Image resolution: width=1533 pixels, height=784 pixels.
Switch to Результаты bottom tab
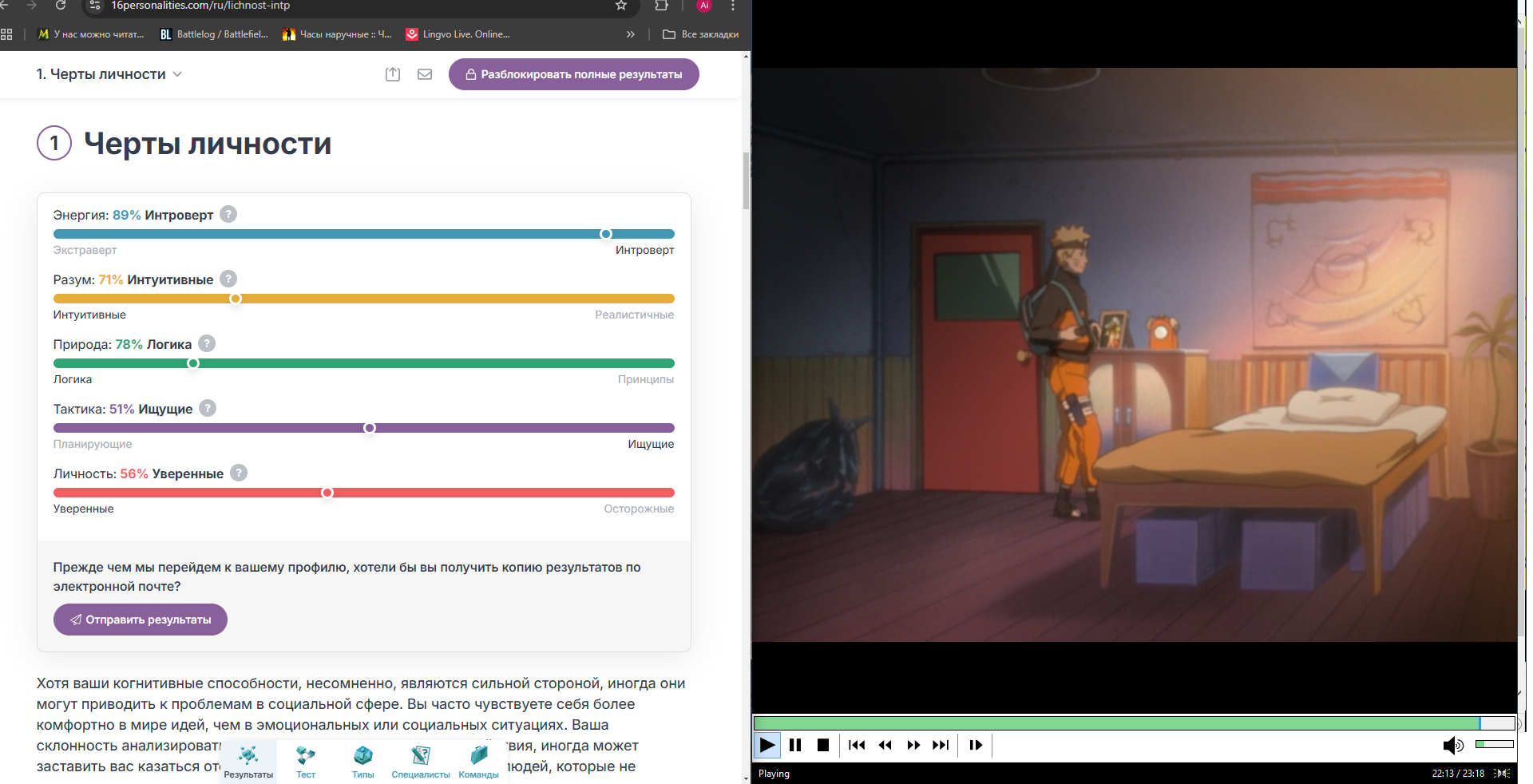coord(248,762)
